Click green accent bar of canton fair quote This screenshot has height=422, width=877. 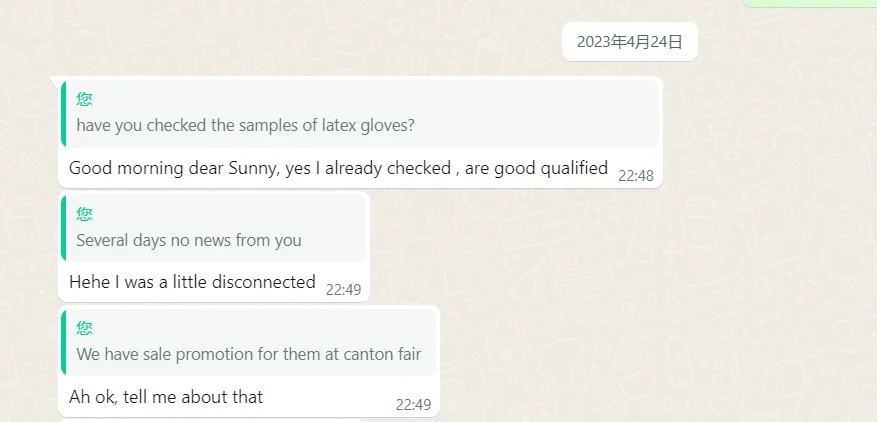pyautogui.click(x=64, y=342)
